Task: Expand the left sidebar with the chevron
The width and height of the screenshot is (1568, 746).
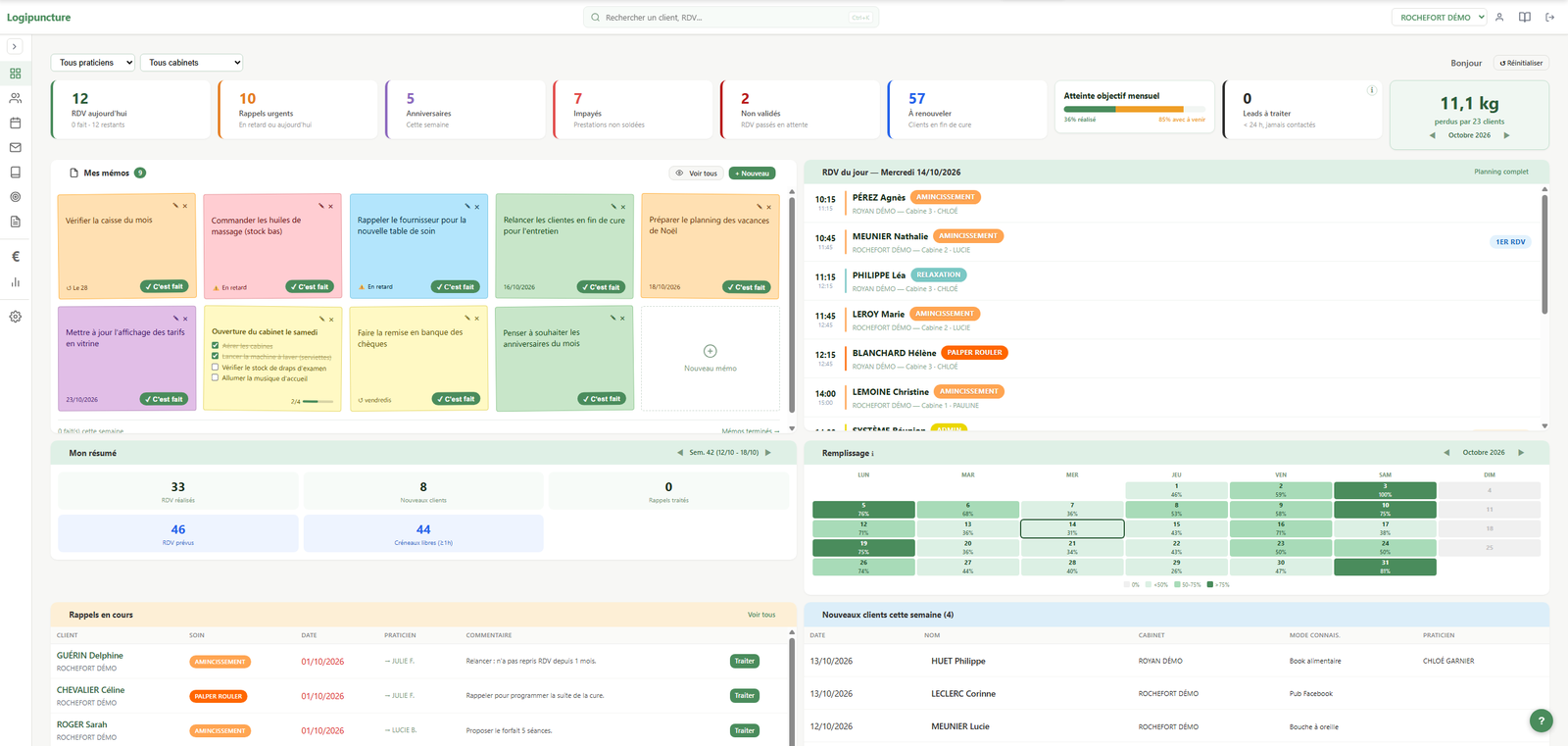Action: click(x=15, y=46)
